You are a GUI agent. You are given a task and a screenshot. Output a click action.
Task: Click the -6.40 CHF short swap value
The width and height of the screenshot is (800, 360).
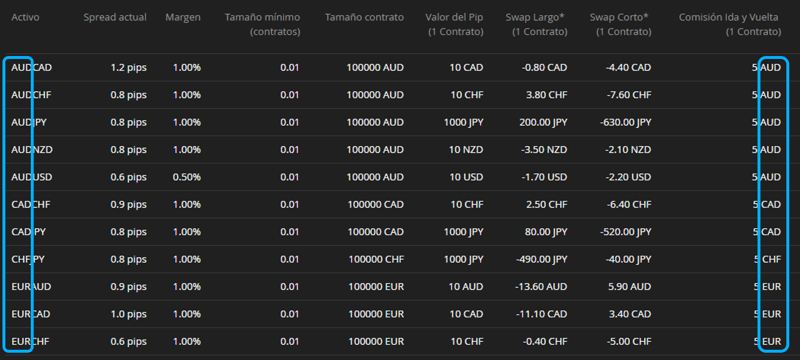[629, 204]
